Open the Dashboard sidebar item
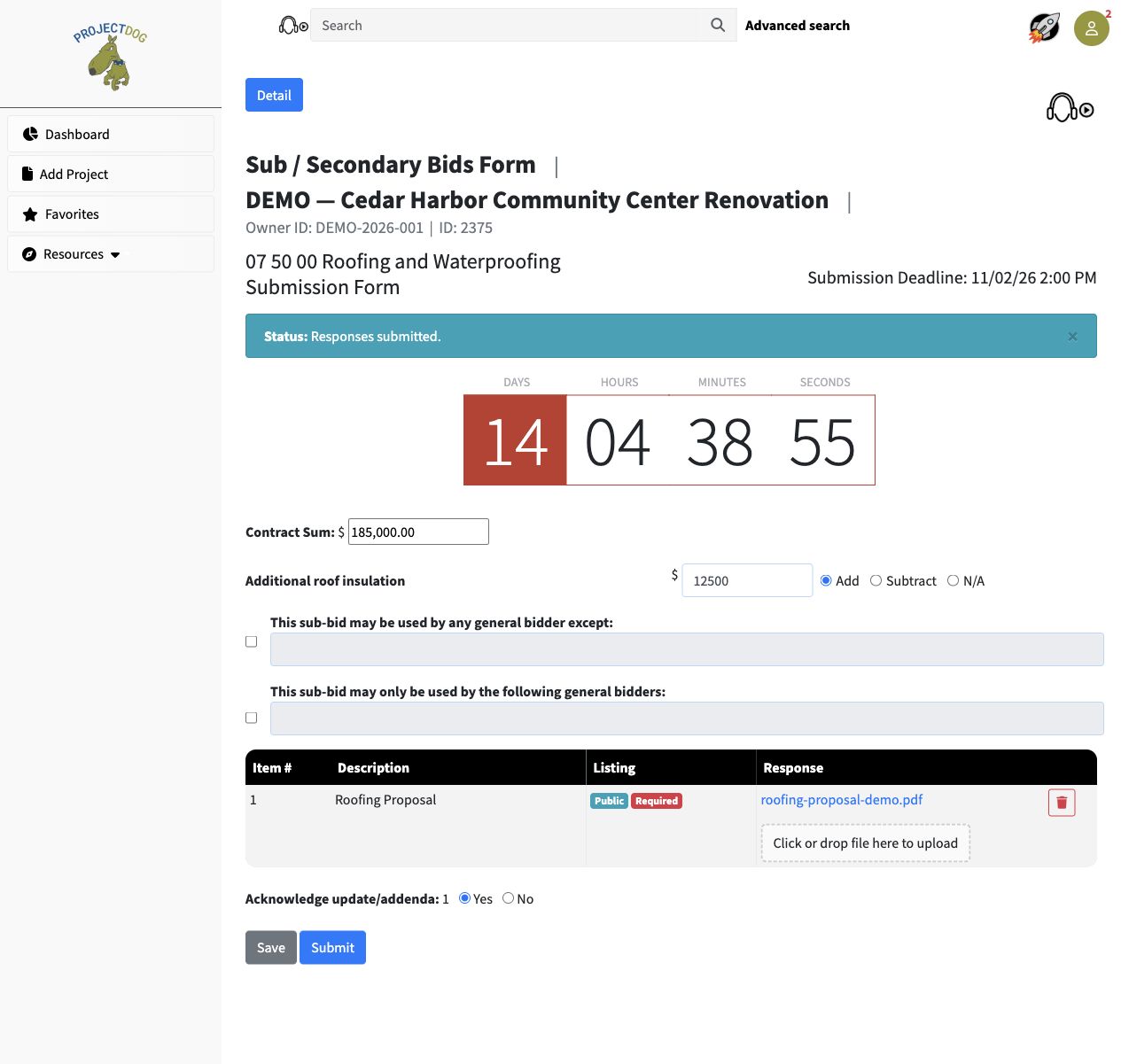This screenshot has width=1121, height=1064. coord(111,134)
